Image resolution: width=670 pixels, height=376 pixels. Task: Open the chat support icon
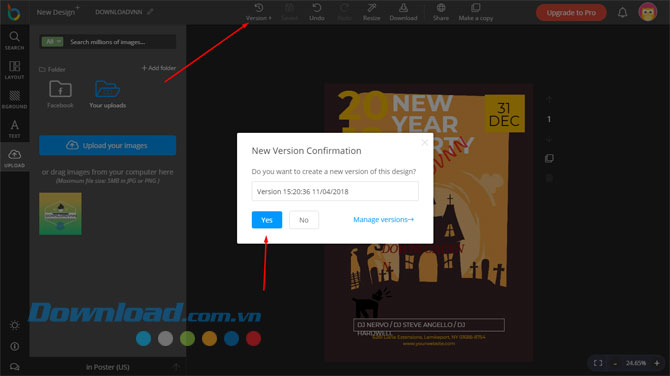pos(15,367)
